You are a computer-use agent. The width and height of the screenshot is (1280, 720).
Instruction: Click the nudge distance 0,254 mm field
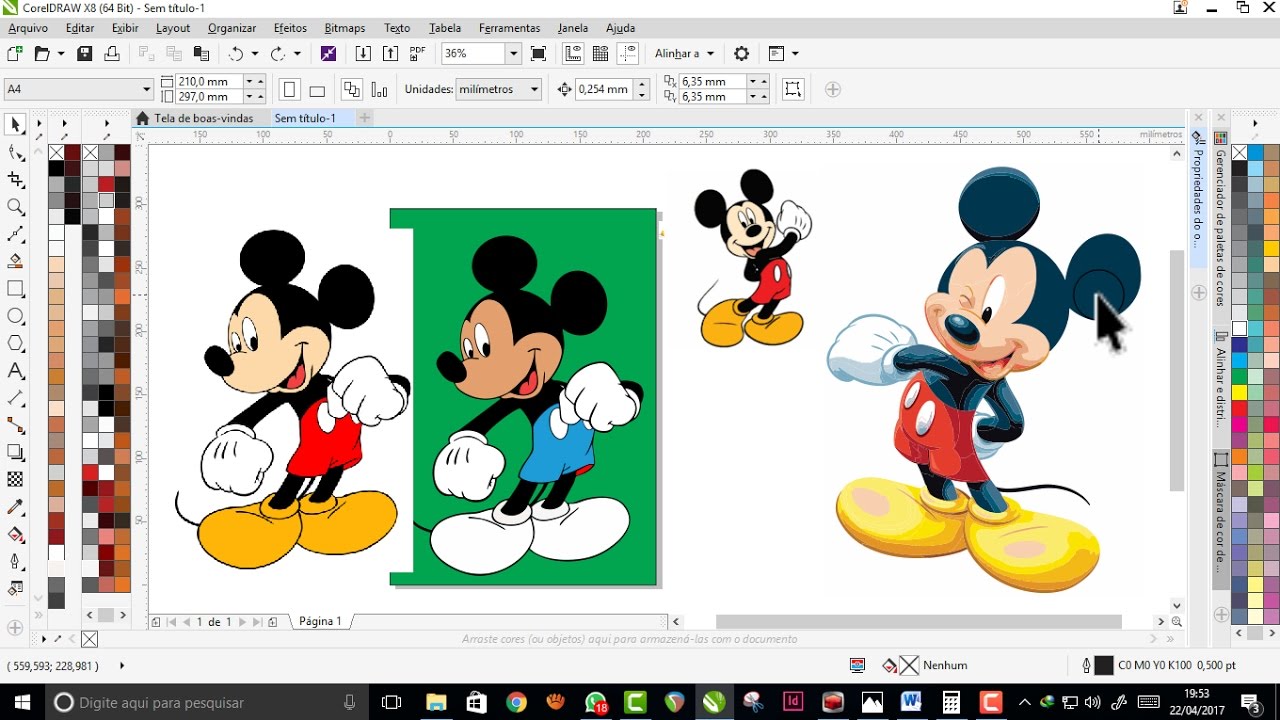pyautogui.click(x=604, y=89)
